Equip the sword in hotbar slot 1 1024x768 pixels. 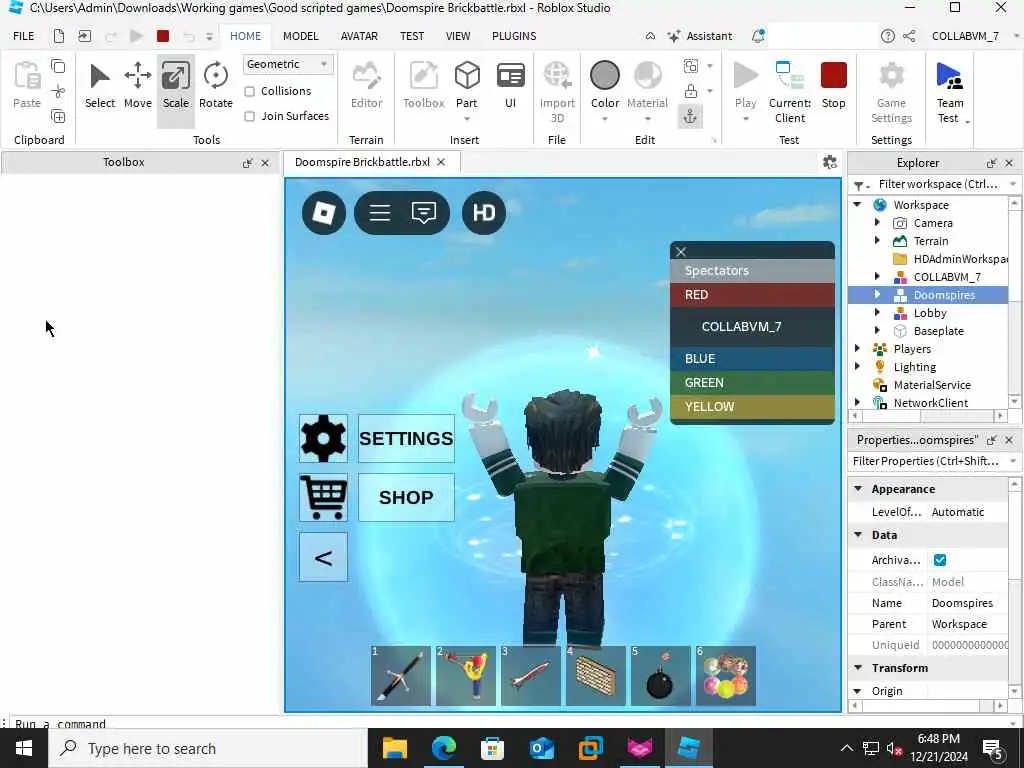click(401, 676)
